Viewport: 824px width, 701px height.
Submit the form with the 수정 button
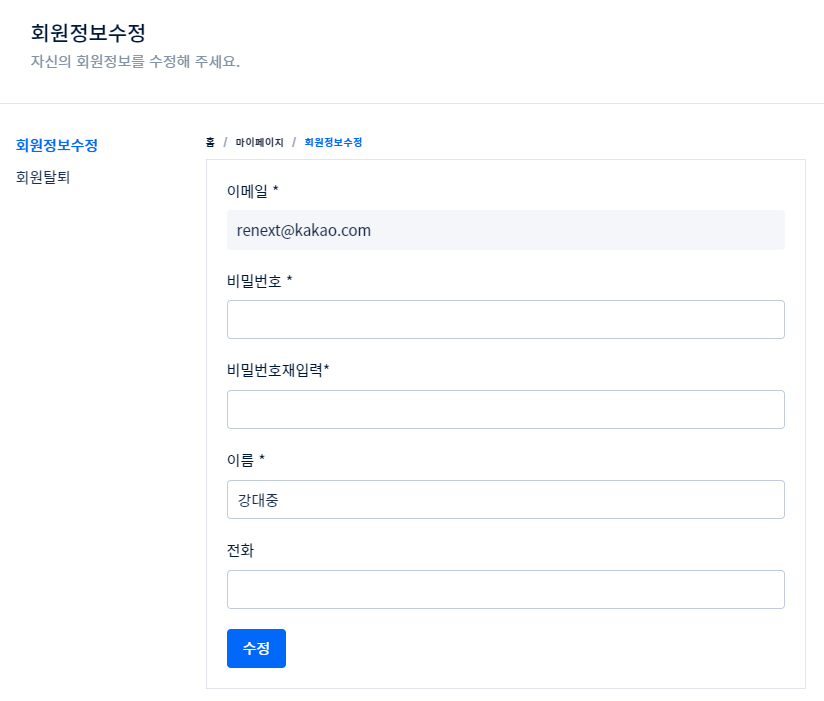256,648
